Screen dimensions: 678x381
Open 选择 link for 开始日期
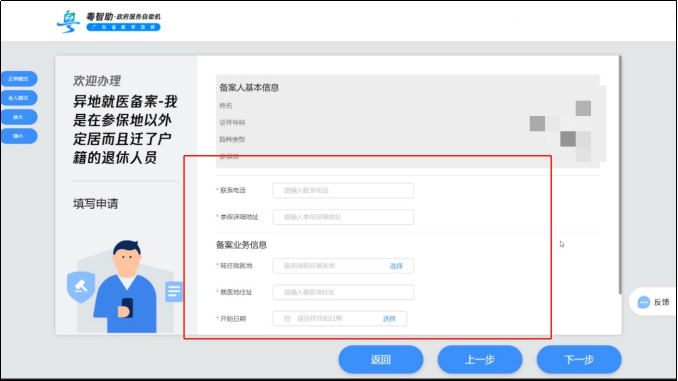(389, 319)
